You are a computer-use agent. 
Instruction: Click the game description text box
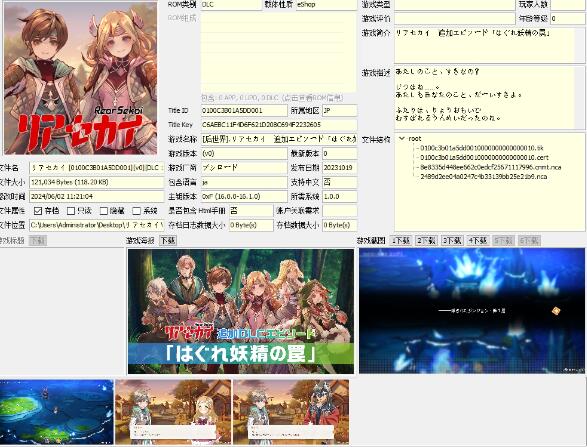[x=489, y=98]
